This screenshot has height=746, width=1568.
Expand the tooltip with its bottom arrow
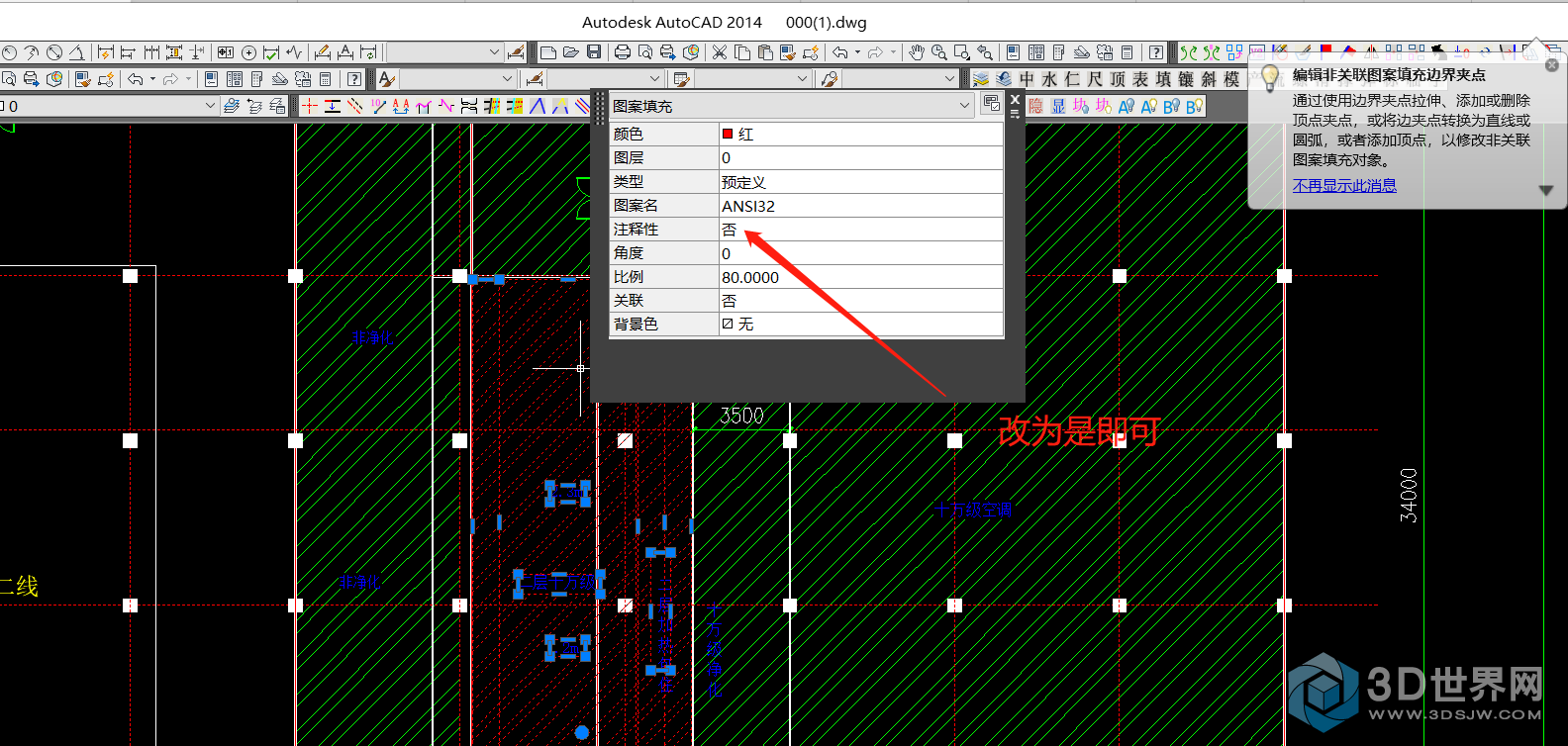(x=1546, y=190)
